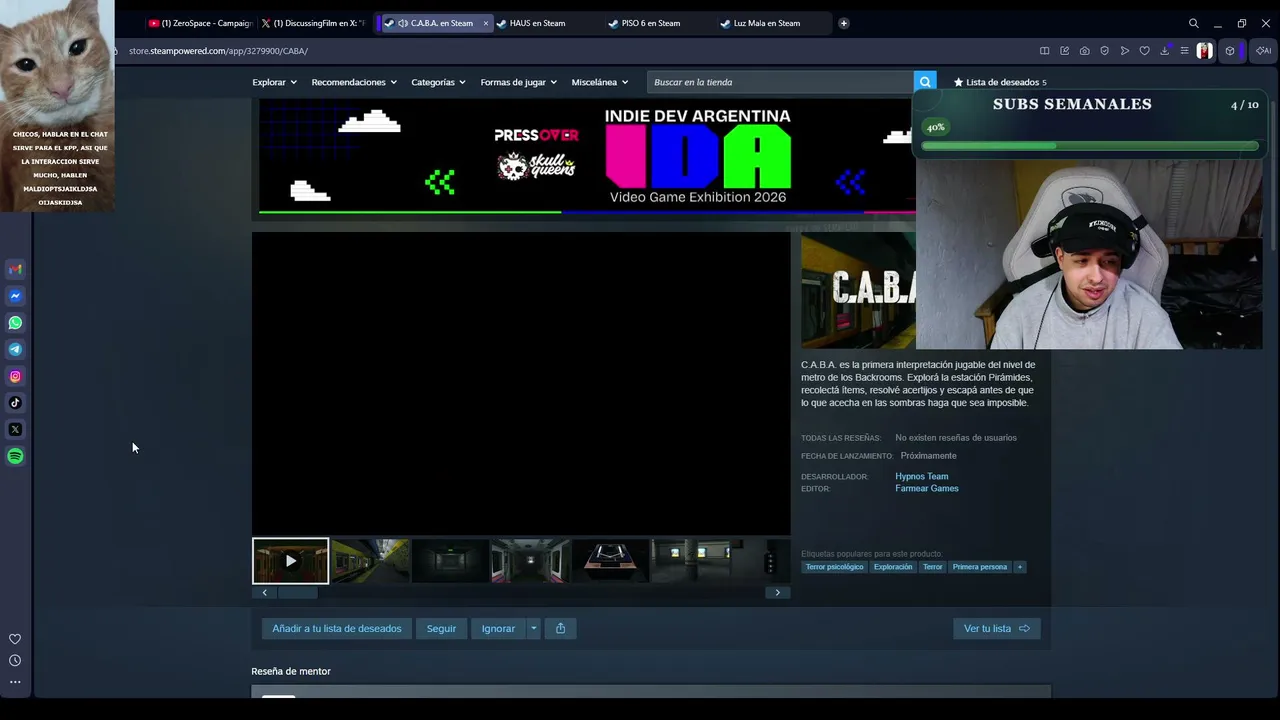Open WhatsApp in the sidebar

(15, 323)
